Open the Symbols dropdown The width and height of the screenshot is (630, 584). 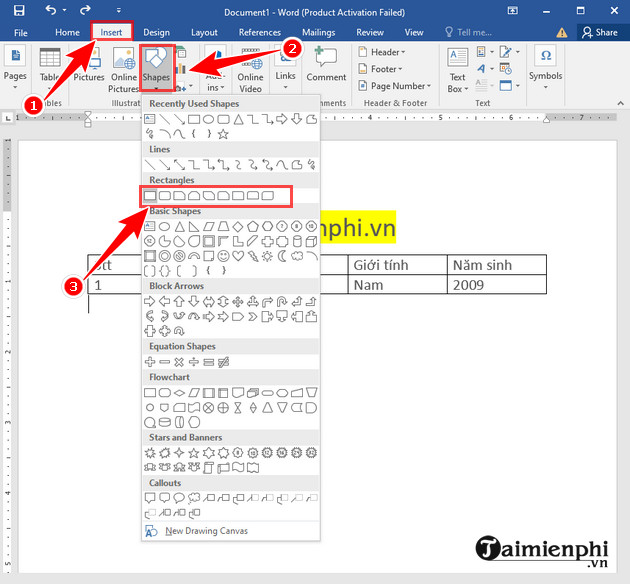pos(545,69)
